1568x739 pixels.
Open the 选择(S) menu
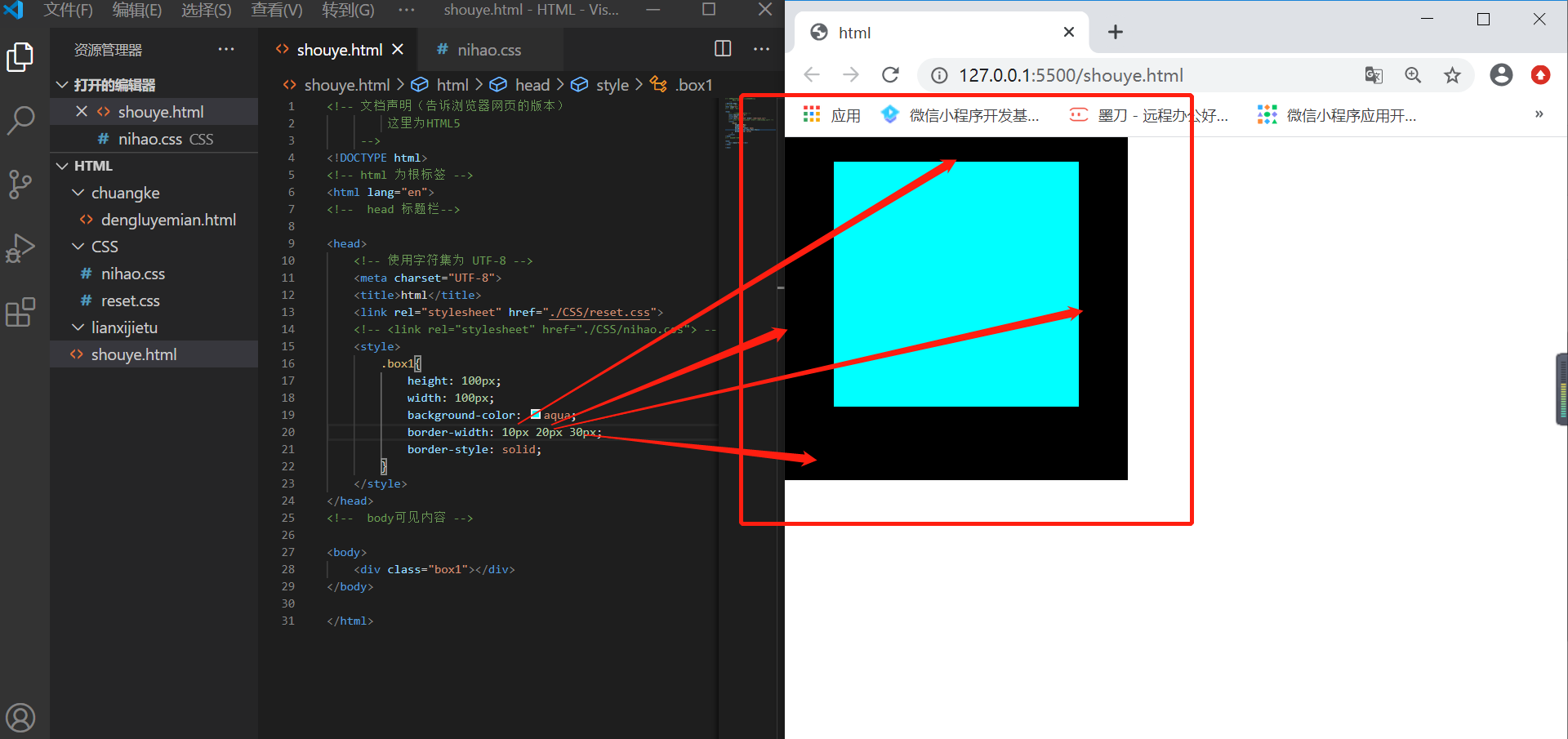[x=207, y=10]
